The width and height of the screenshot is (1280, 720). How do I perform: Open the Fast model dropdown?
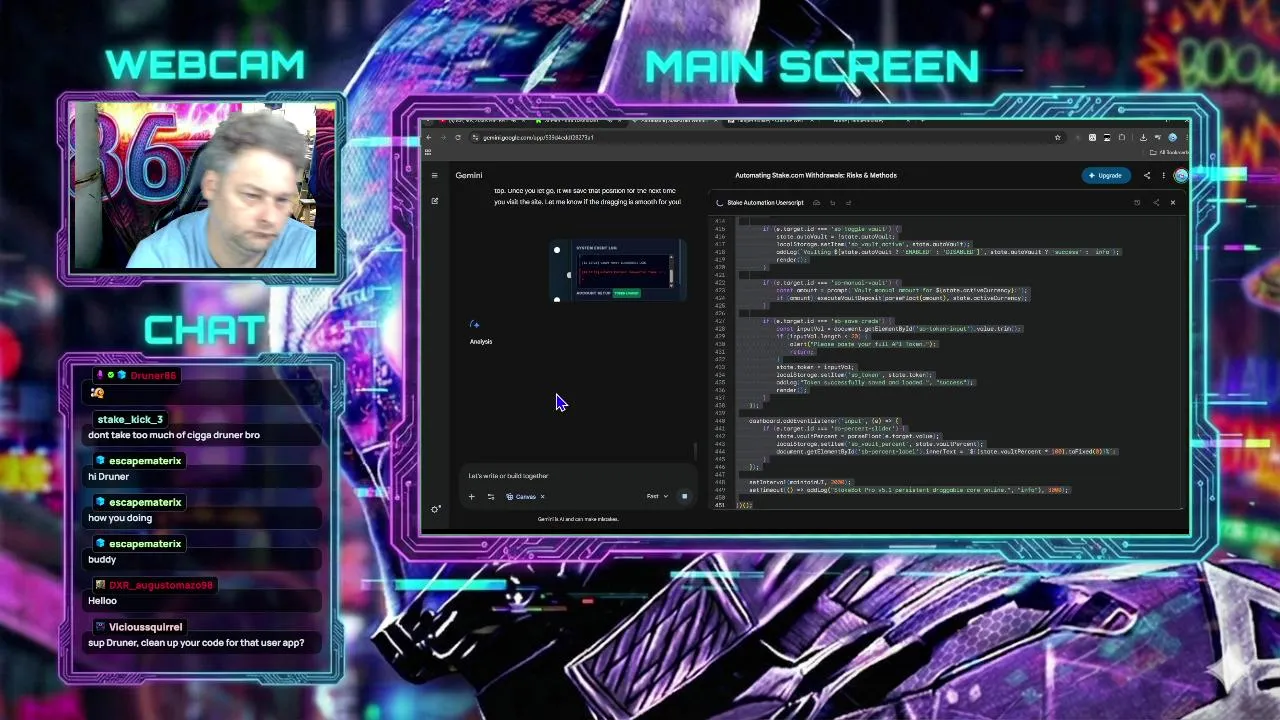657,496
